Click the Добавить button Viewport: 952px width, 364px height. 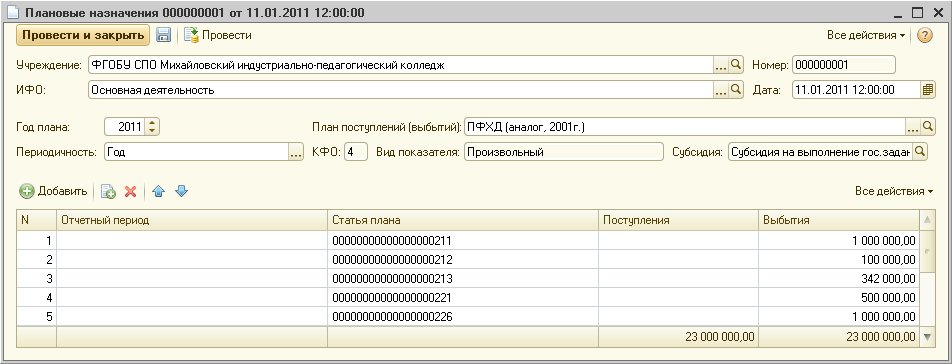54,192
